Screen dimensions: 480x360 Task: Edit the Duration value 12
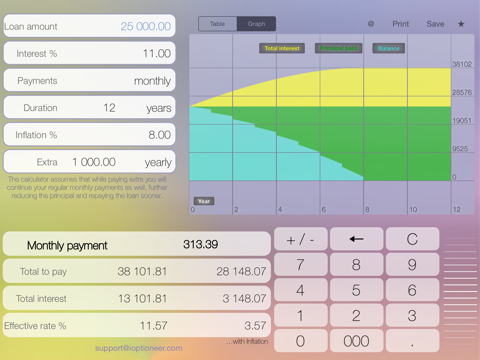[x=109, y=108]
